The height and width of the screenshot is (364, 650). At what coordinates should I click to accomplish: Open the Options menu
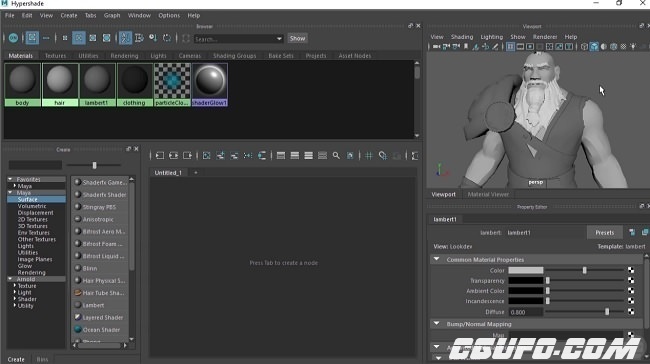tap(169, 15)
